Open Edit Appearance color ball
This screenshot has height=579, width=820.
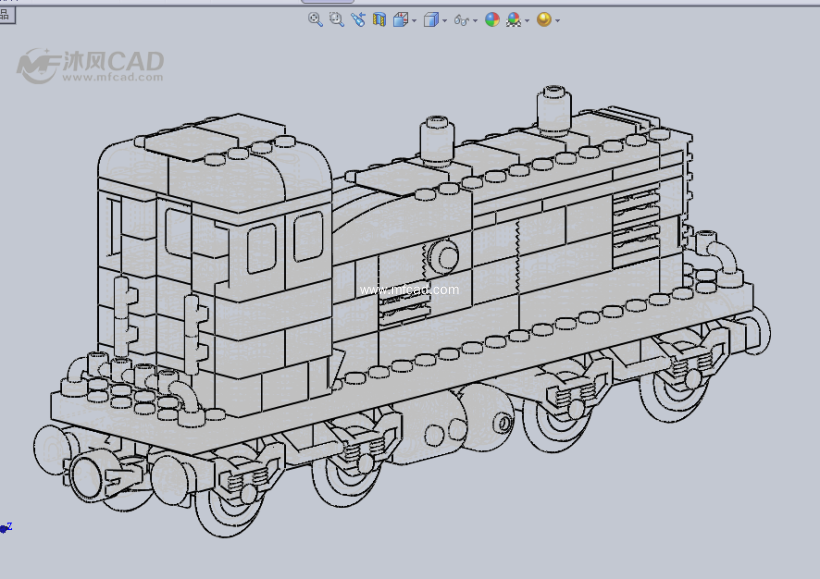[x=492, y=19]
